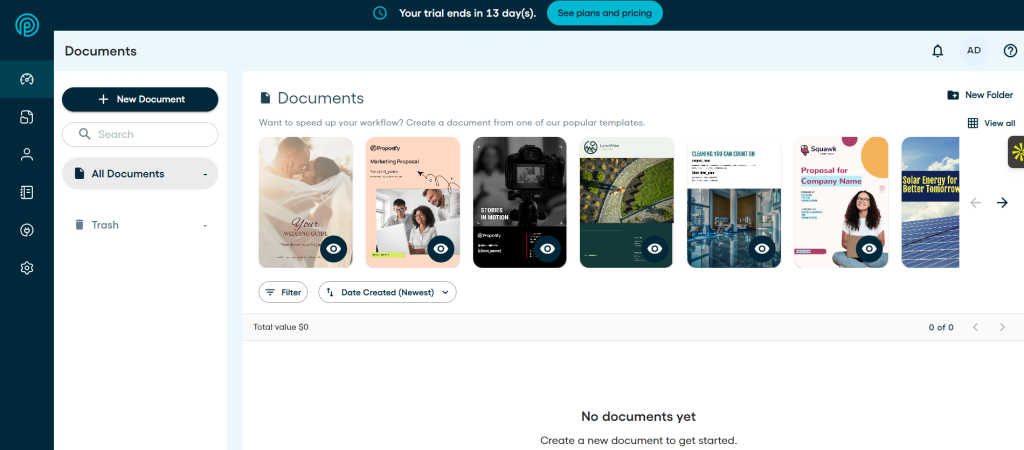Open the Marketing Proposal template thumbnail
This screenshot has width=1024, height=450.
pyautogui.click(x=413, y=202)
